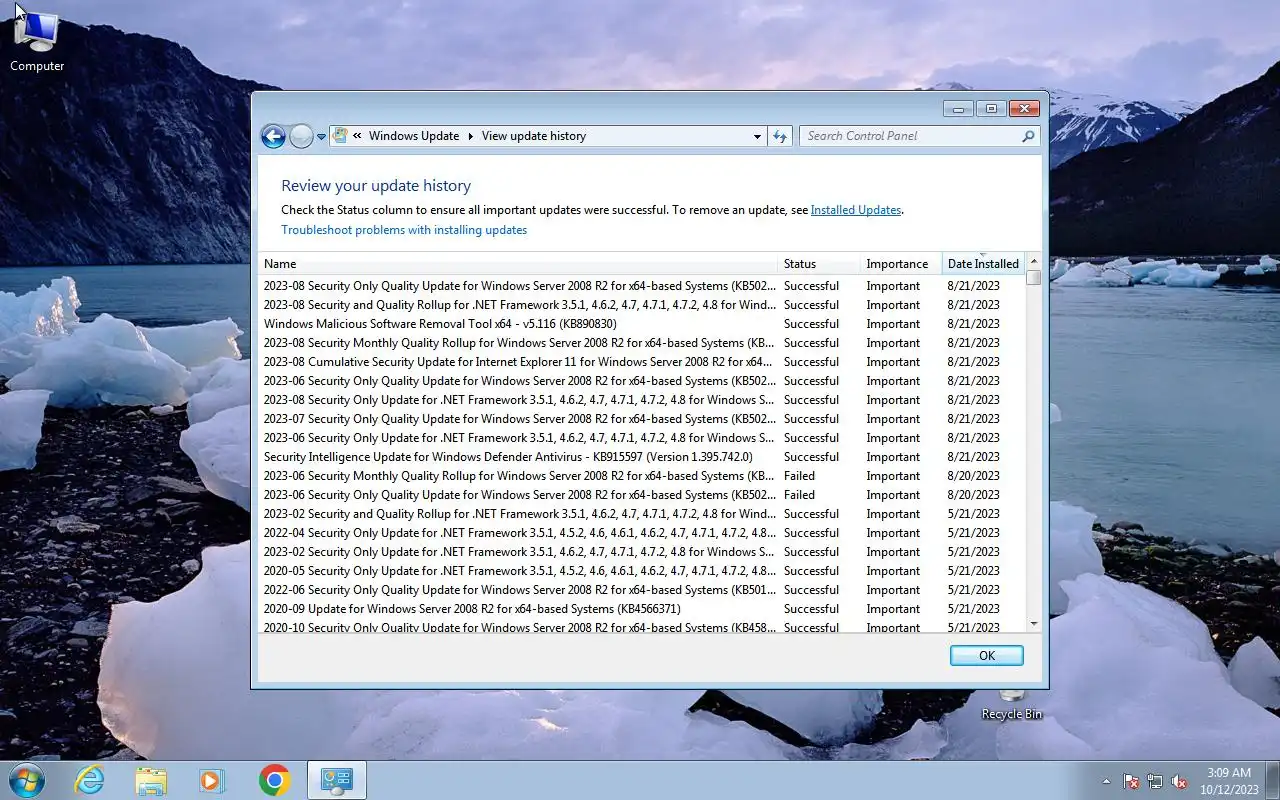Open the Recycle Bin desktop icon

pos(1012,705)
